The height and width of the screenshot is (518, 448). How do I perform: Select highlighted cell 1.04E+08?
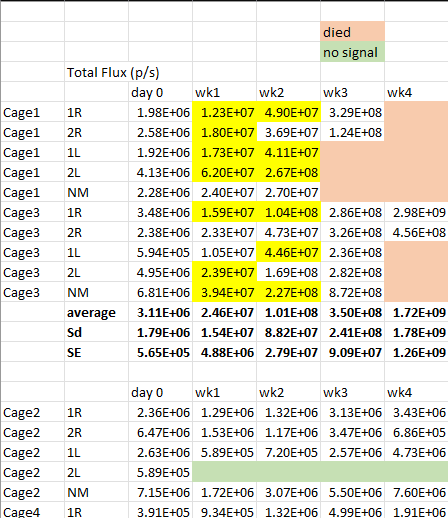point(288,212)
